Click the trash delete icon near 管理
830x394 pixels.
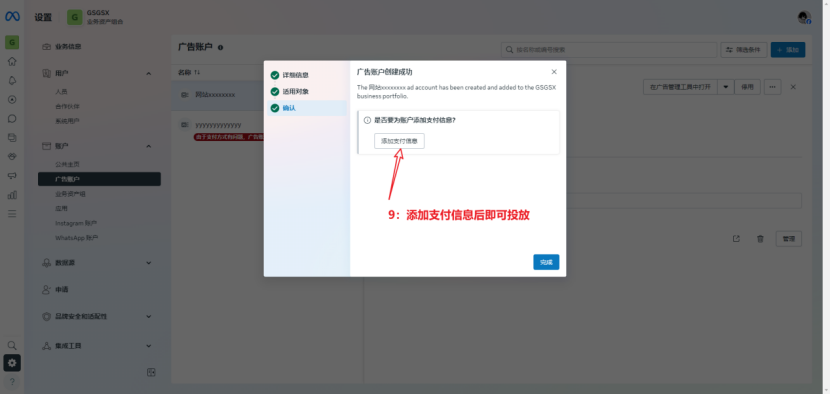pyautogui.click(x=760, y=239)
